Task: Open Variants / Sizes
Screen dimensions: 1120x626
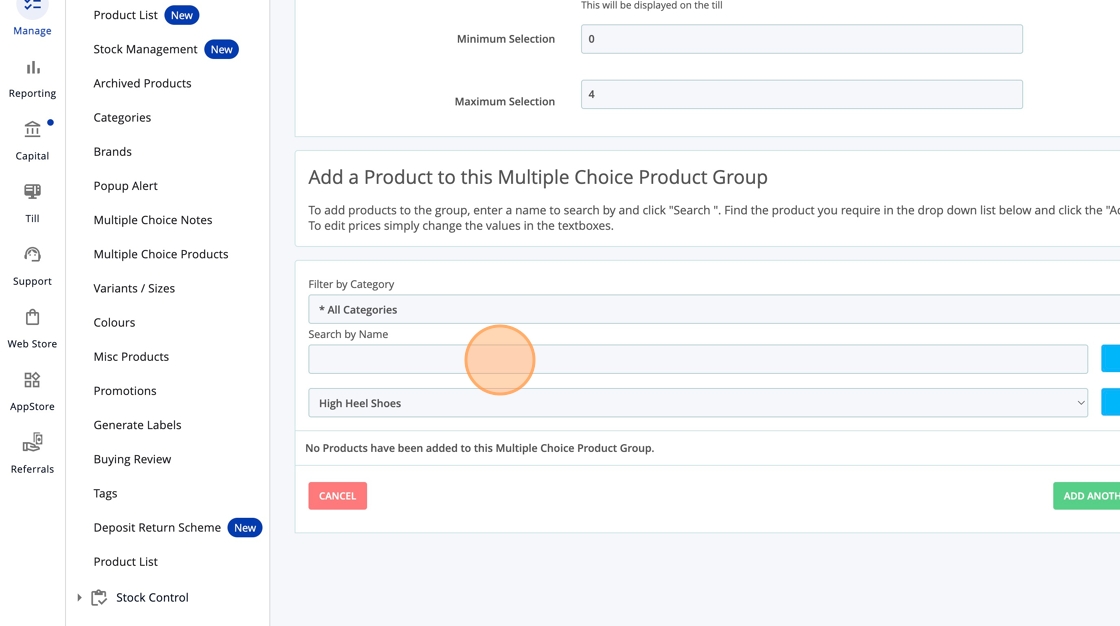Action: tap(134, 289)
